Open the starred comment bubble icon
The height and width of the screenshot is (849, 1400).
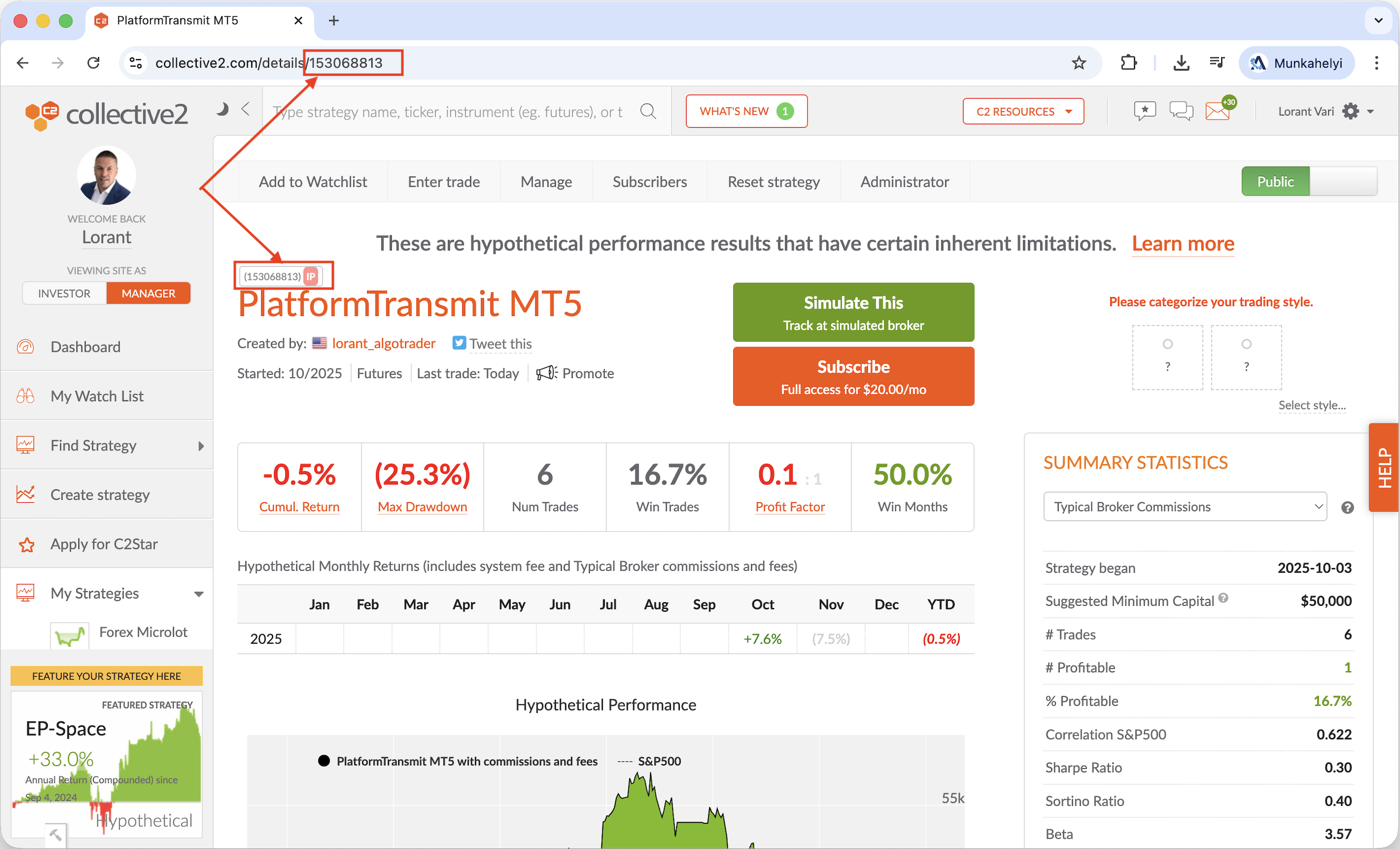1144,111
